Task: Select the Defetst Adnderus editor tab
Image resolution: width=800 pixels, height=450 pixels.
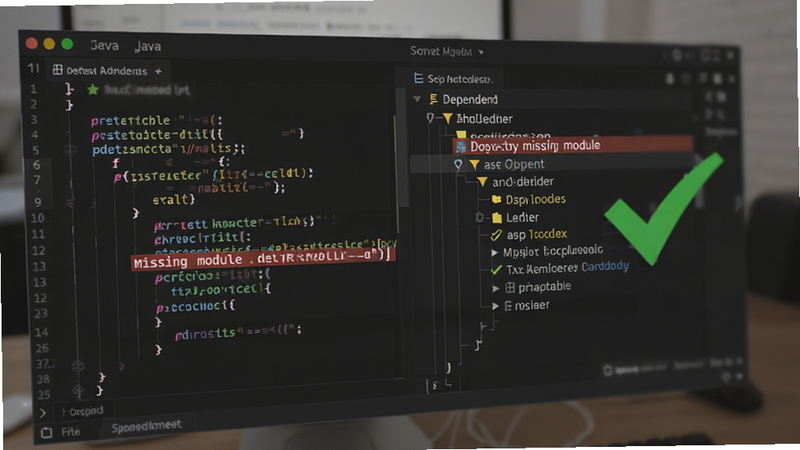Action: [106, 70]
